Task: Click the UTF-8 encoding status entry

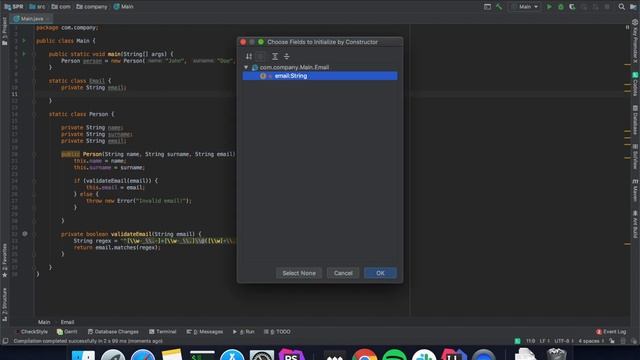Action: (563, 341)
